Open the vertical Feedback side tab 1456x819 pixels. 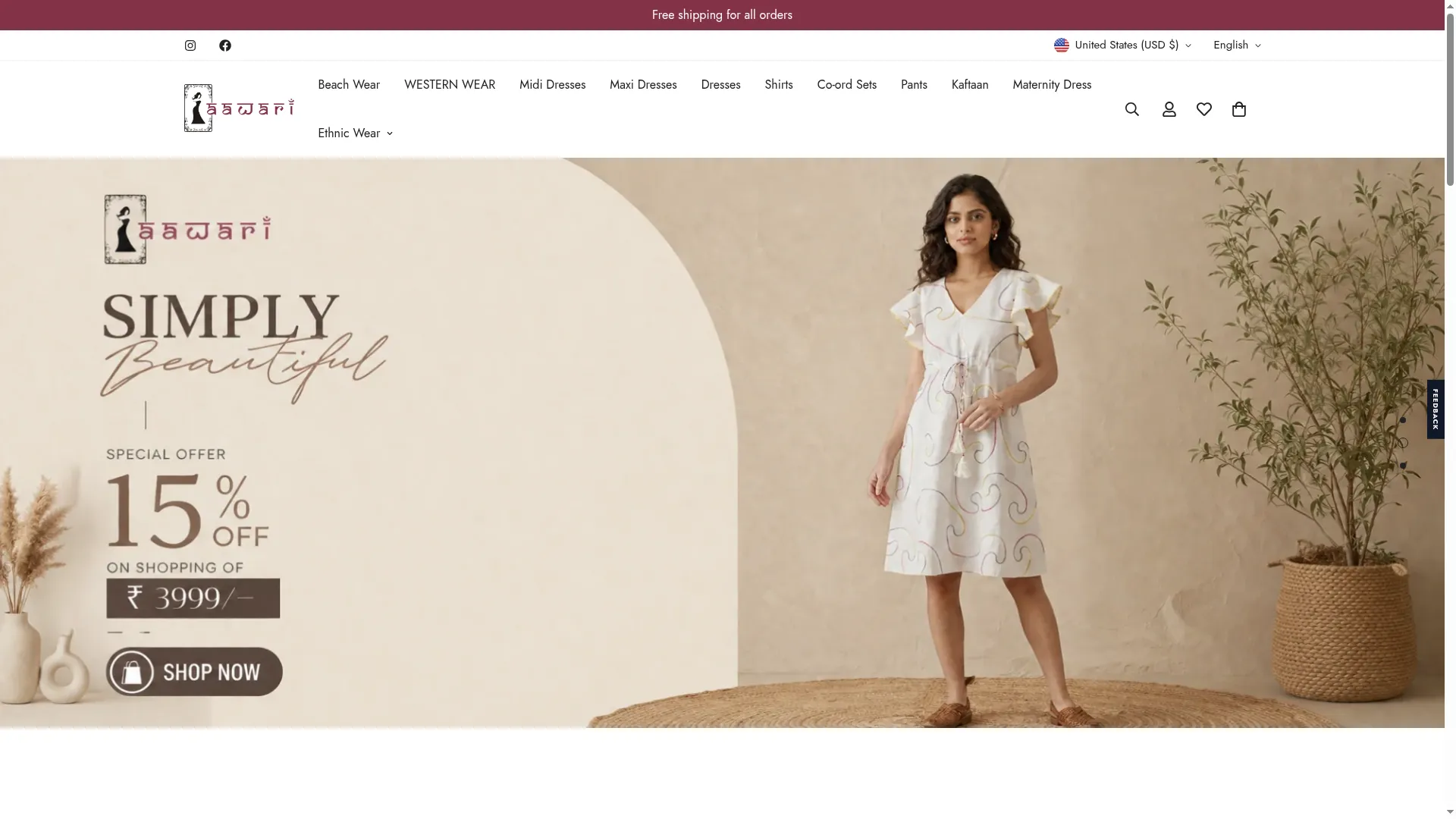[1436, 409]
